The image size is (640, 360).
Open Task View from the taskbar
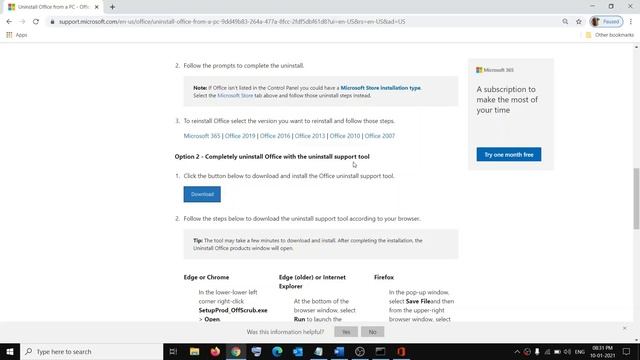tap(173, 351)
